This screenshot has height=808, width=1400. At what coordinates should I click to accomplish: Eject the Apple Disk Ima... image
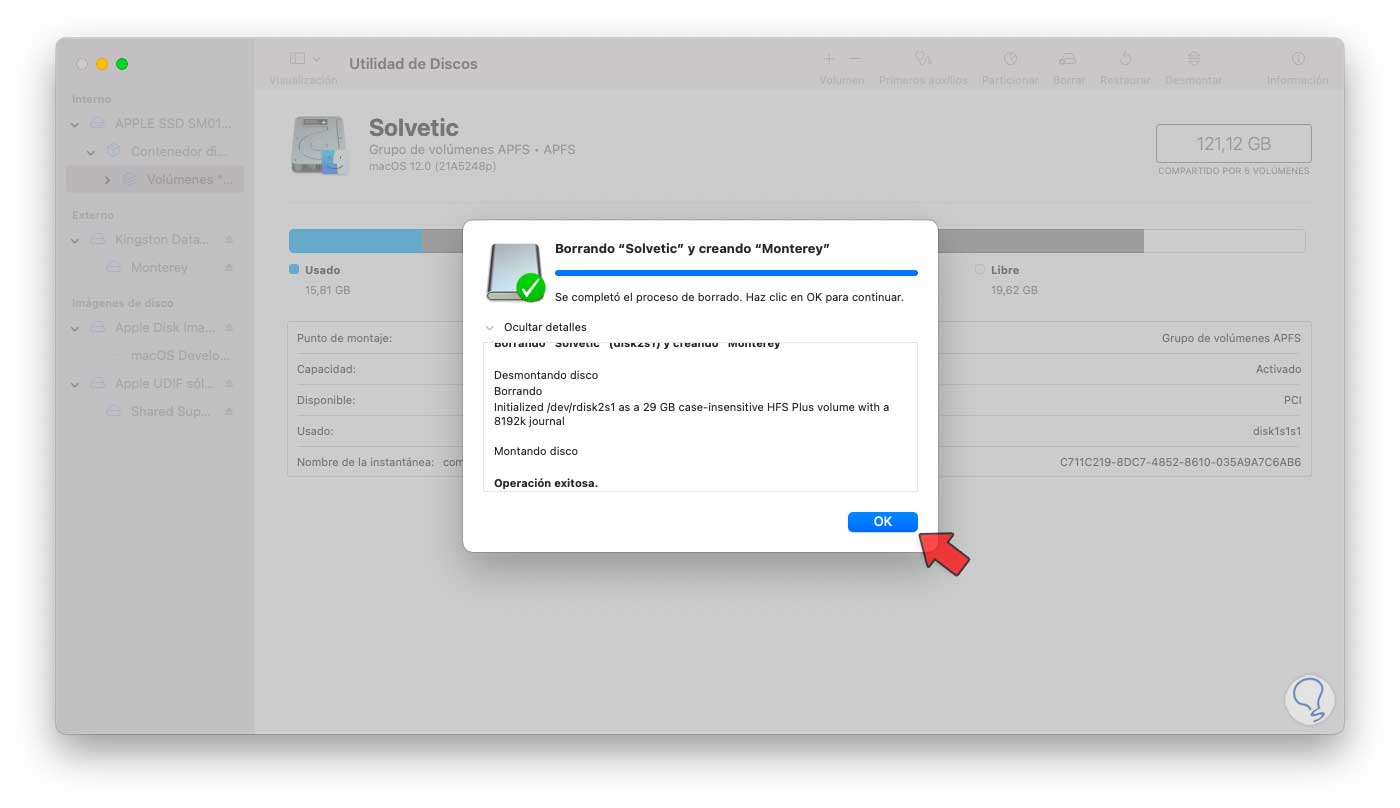[x=229, y=328]
